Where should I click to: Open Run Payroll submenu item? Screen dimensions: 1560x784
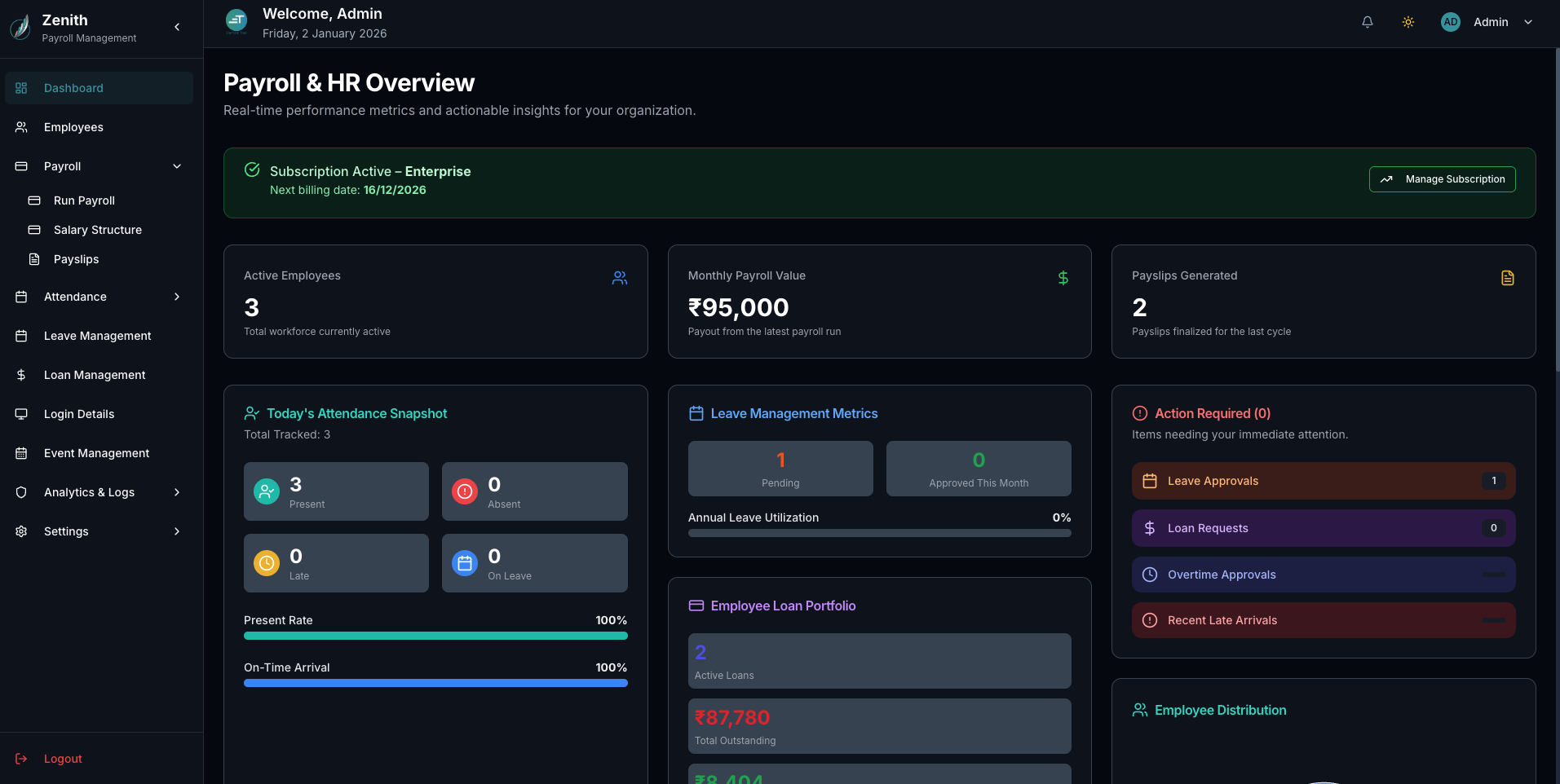click(84, 200)
